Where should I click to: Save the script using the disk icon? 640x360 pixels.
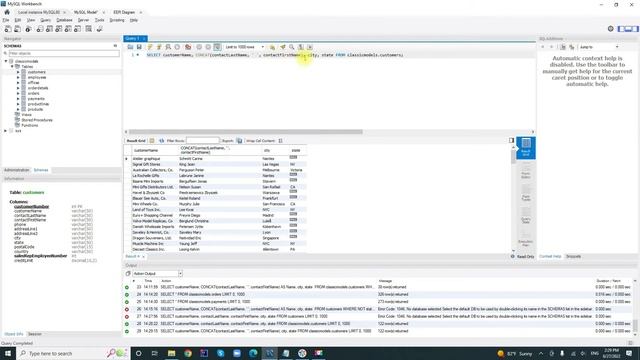tap(139, 47)
